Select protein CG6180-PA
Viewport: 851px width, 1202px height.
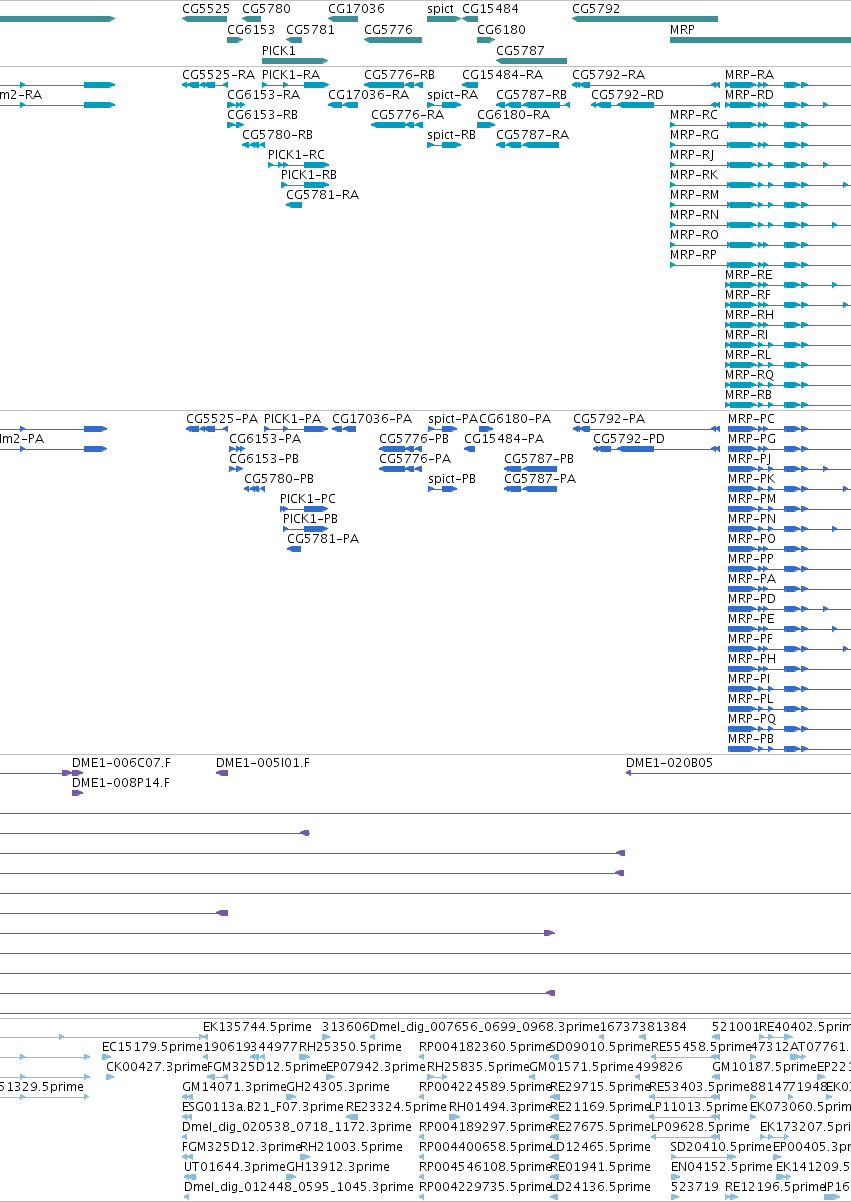pos(515,419)
